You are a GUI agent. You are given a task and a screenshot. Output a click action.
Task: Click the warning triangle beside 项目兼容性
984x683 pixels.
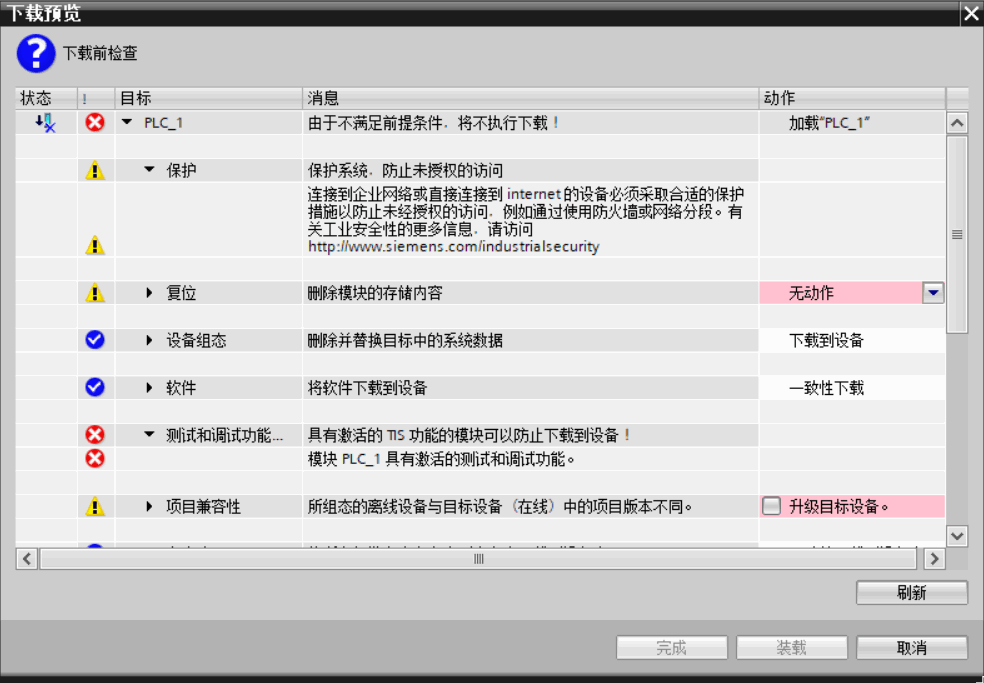(95, 506)
